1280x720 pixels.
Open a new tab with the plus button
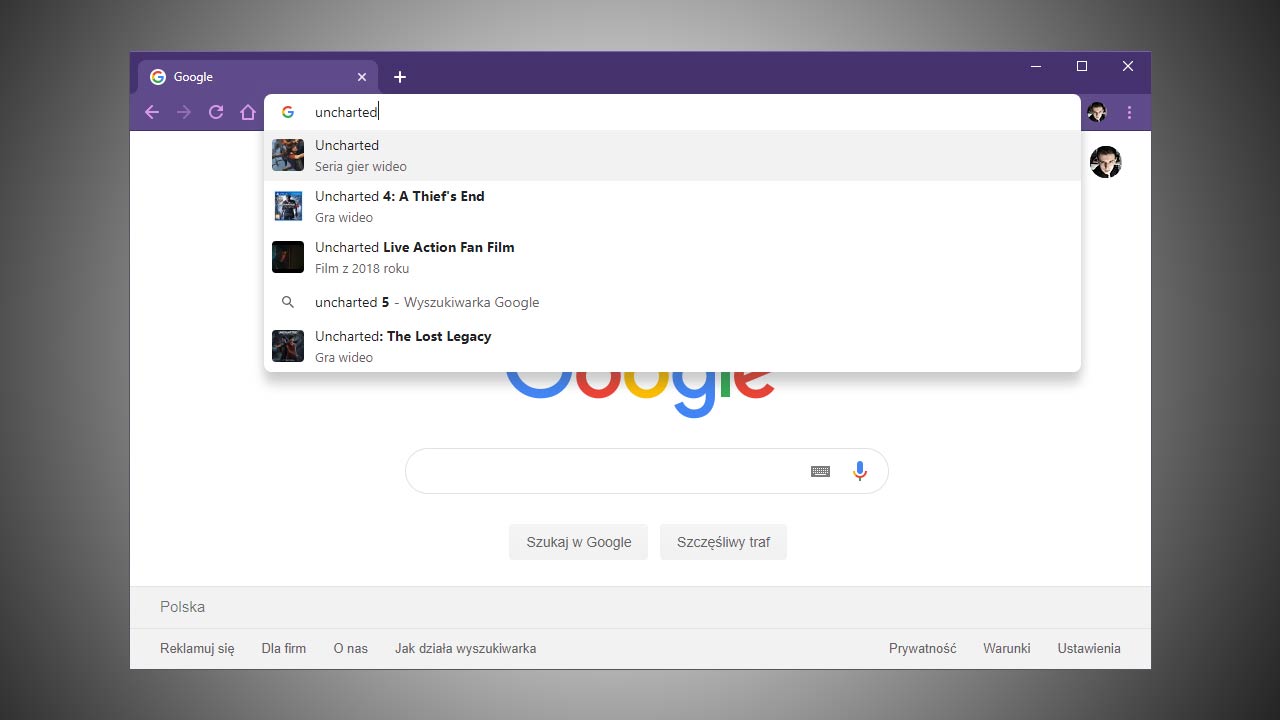(x=400, y=77)
